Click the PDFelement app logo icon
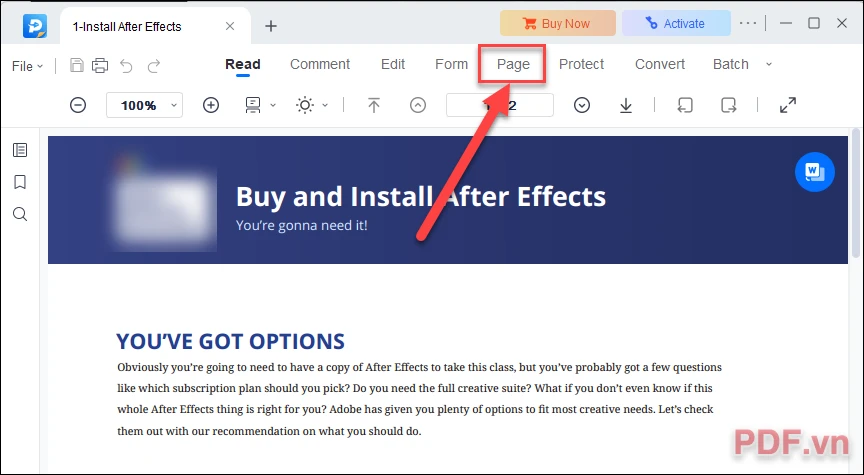 [x=35, y=26]
